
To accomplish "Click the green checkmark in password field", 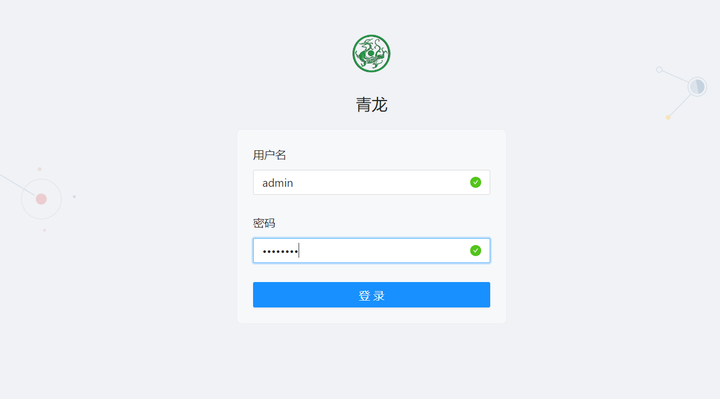I will pyautogui.click(x=475, y=250).
